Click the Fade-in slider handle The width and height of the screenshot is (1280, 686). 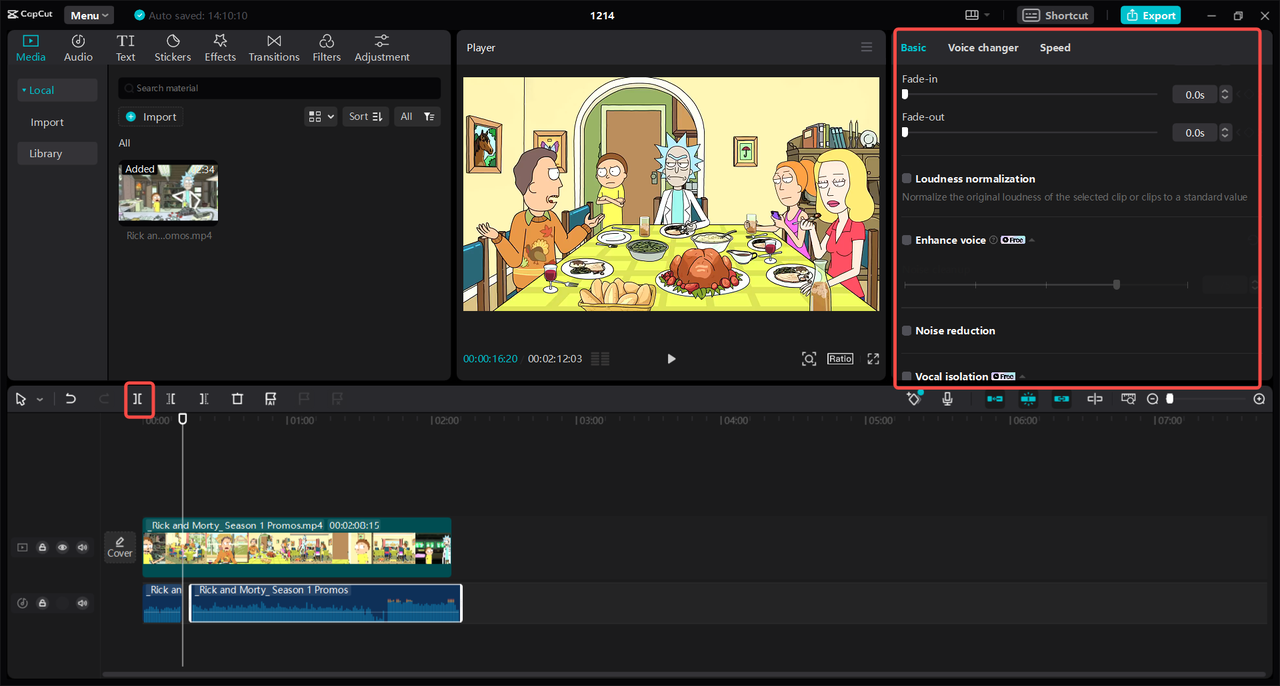[905, 94]
